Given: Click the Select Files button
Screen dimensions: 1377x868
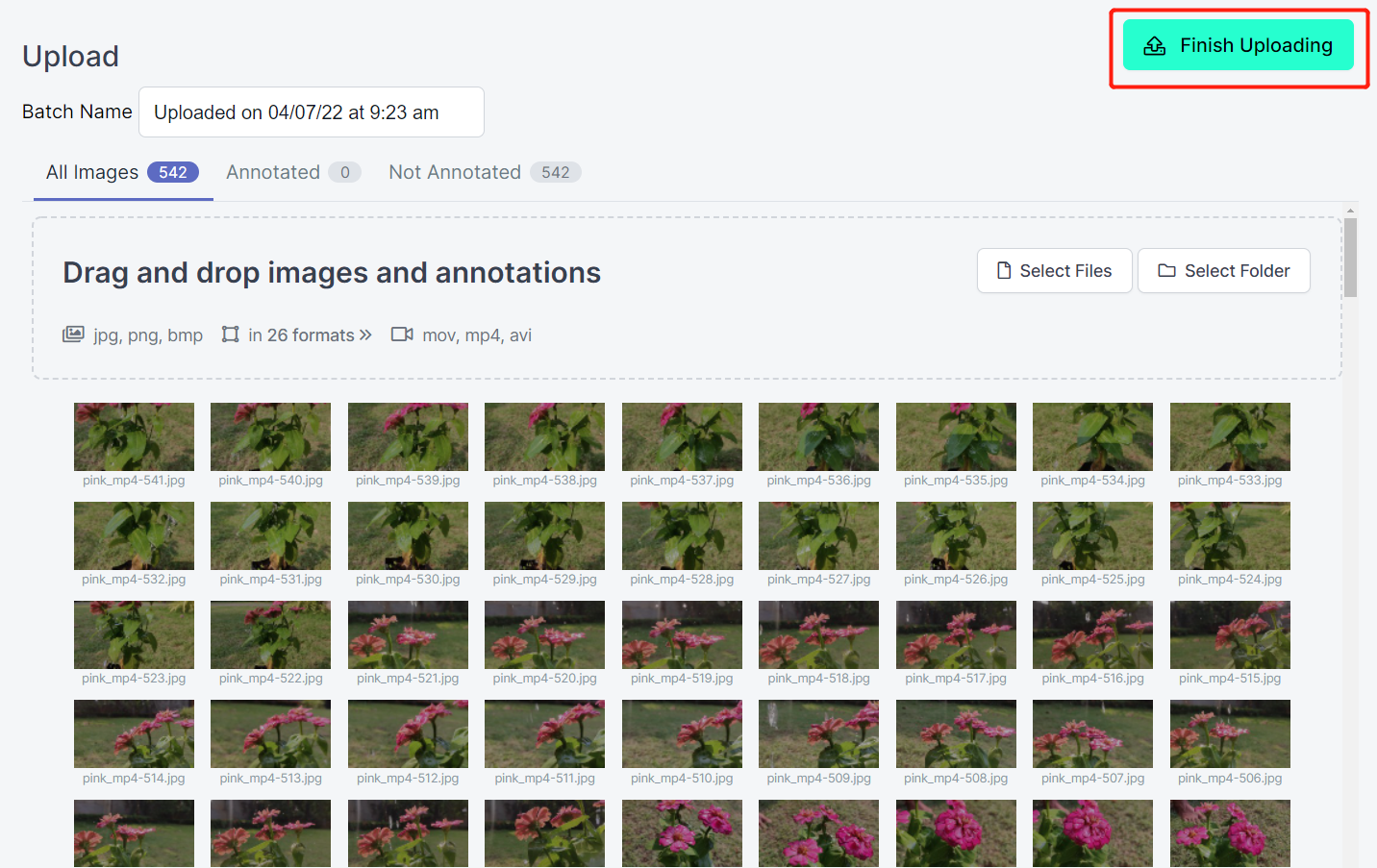Looking at the screenshot, I should point(1055,271).
